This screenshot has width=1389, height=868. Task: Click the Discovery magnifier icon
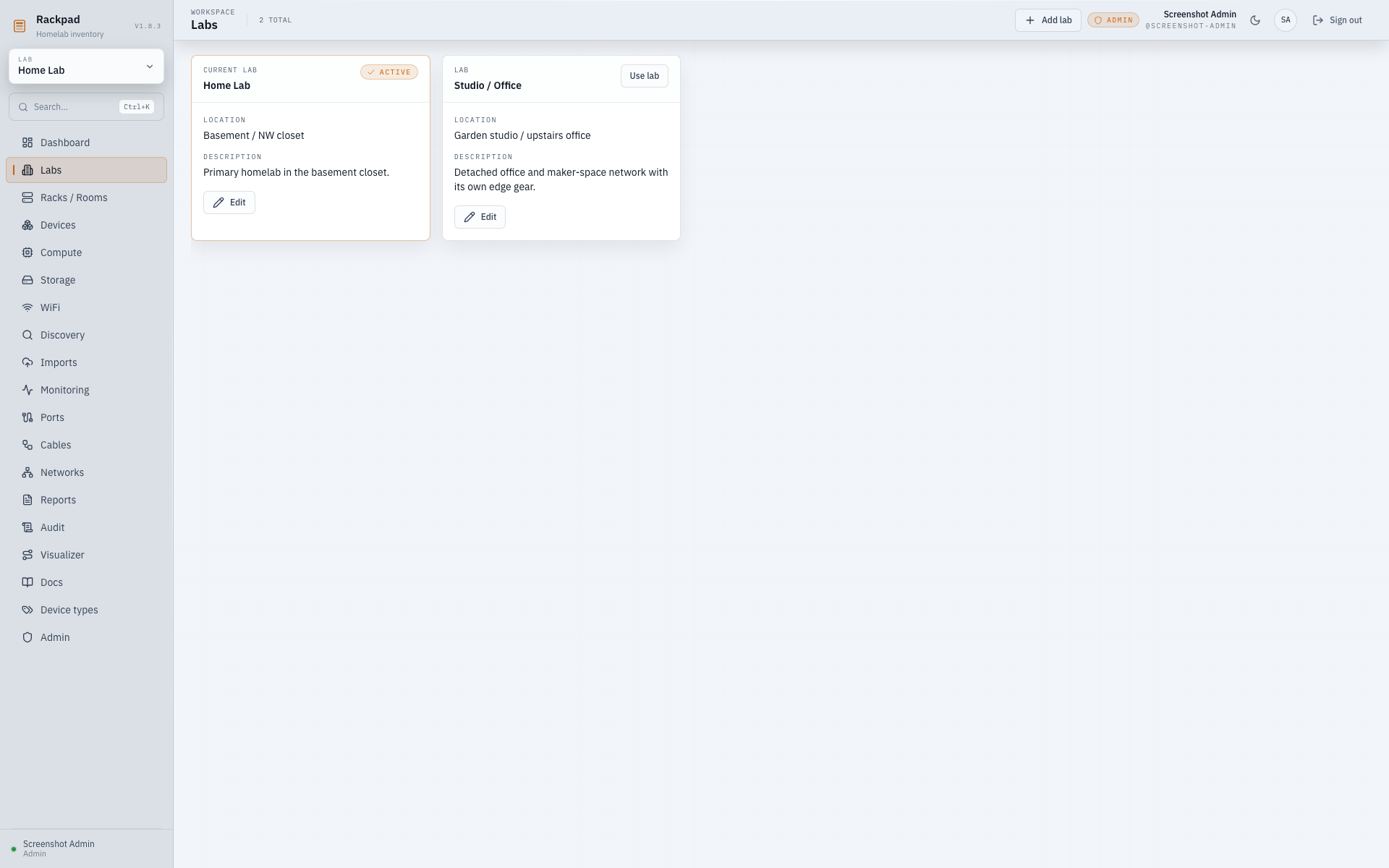(x=27, y=335)
